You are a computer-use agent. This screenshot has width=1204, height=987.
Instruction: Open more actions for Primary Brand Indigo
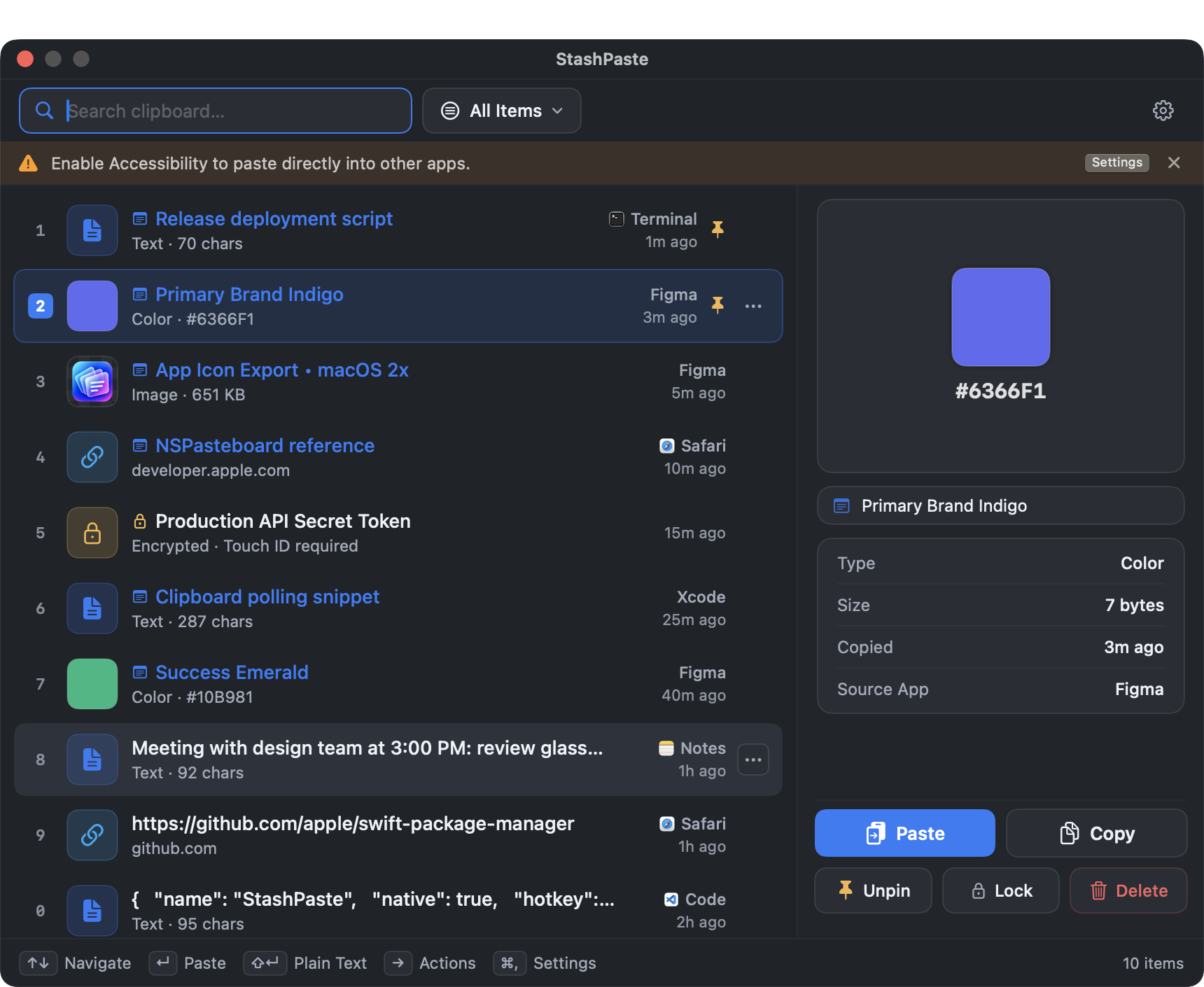(753, 306)
